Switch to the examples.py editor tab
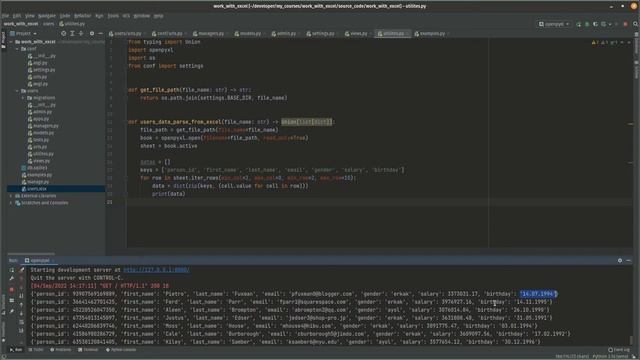The image size is (640, 360). pyautogui.click(x=432, y=33)
